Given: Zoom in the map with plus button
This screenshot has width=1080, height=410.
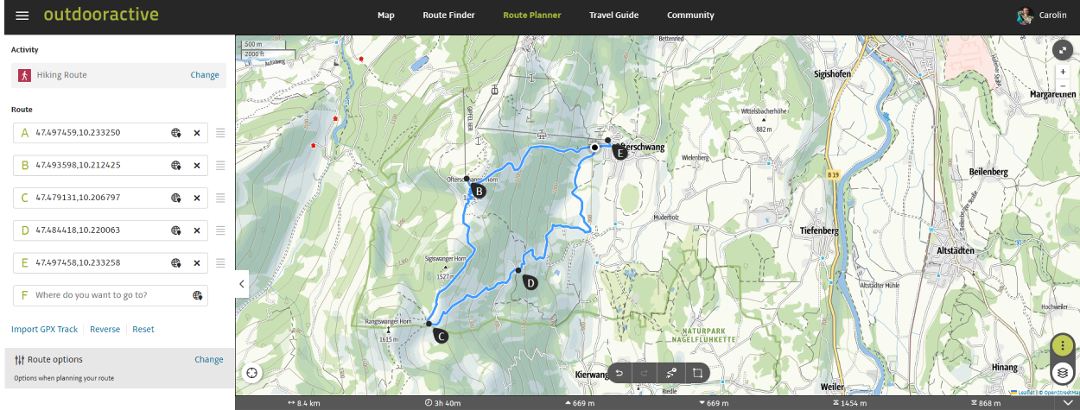Looking at the screenshot, I should coord(1063,71).
